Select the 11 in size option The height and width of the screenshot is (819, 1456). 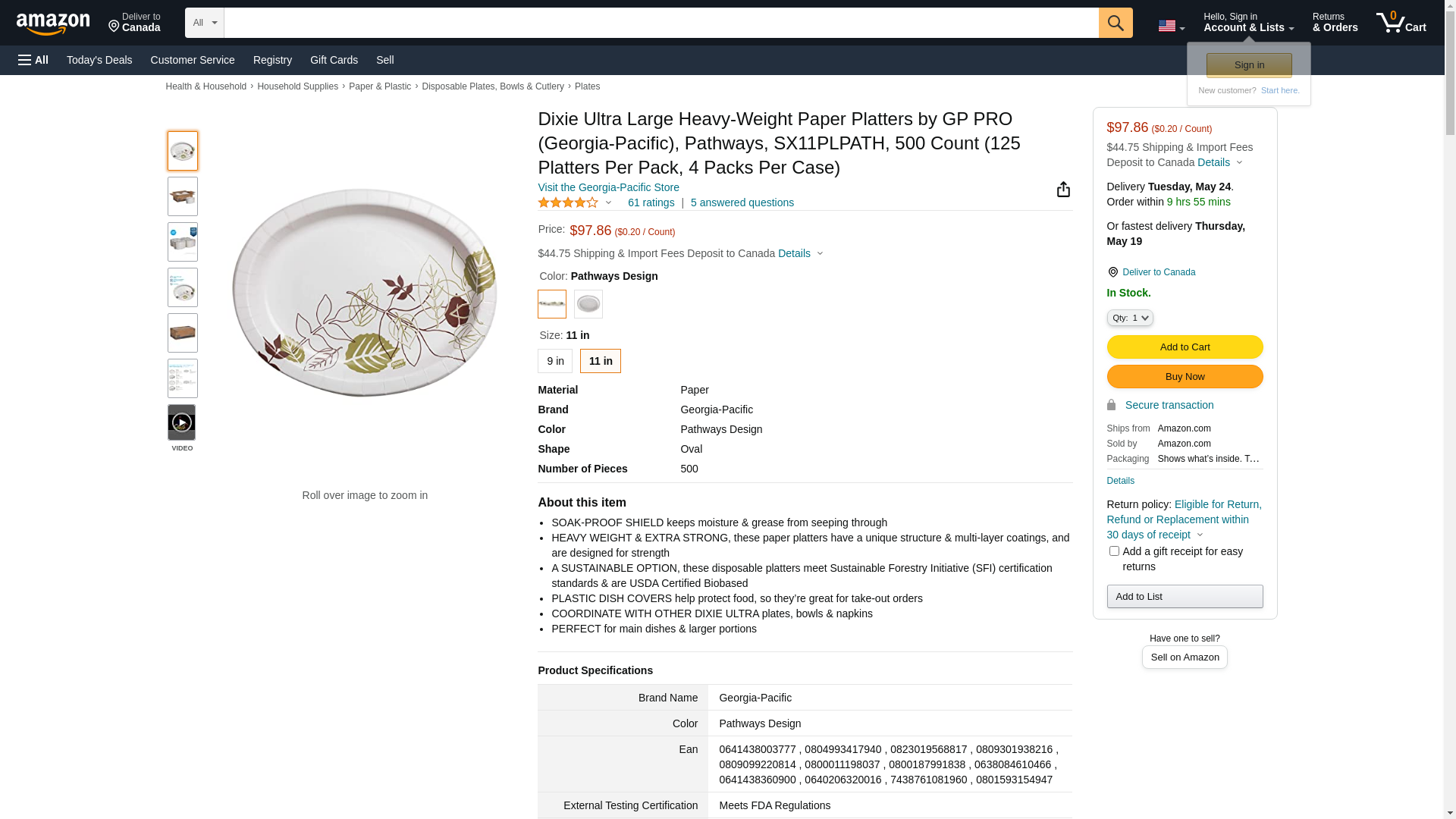pyautogui.click(x=601, y=361)
